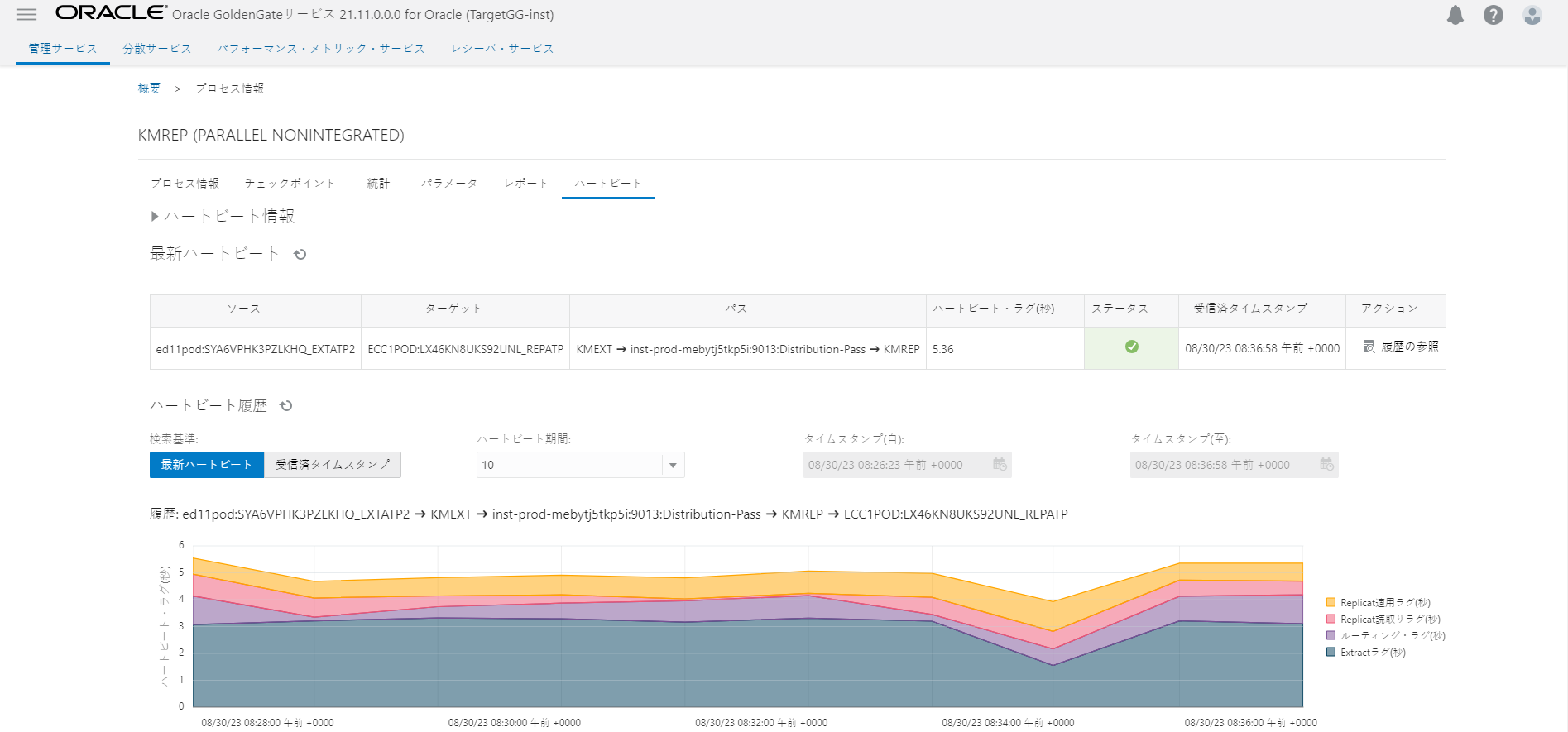Click the 08/30/23 08:34:00 x-axis label
The height and width of the screenshot is (732, 1568).
pos(1008,723)
